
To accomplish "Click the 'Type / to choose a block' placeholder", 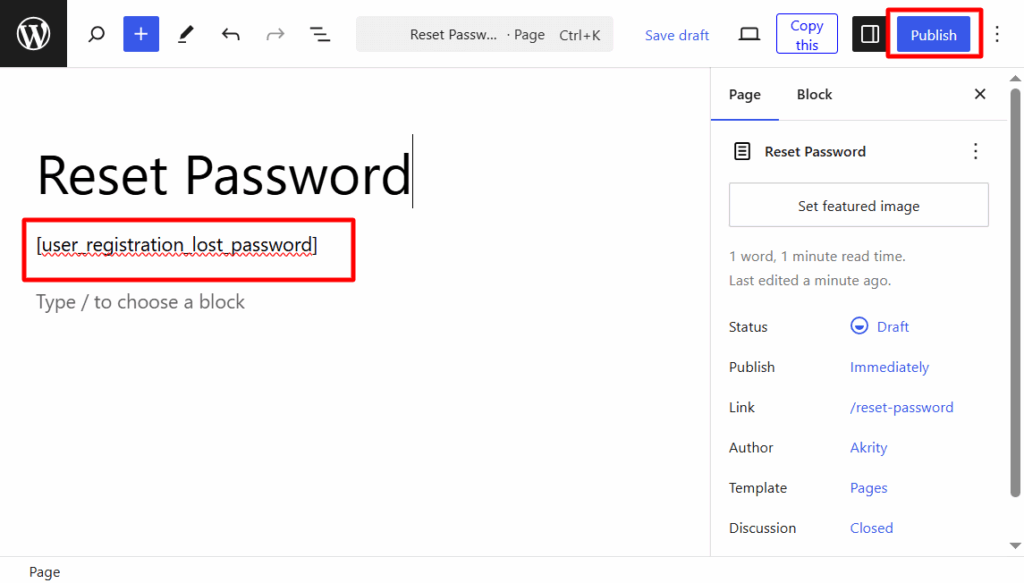I will tap(140, 302).
